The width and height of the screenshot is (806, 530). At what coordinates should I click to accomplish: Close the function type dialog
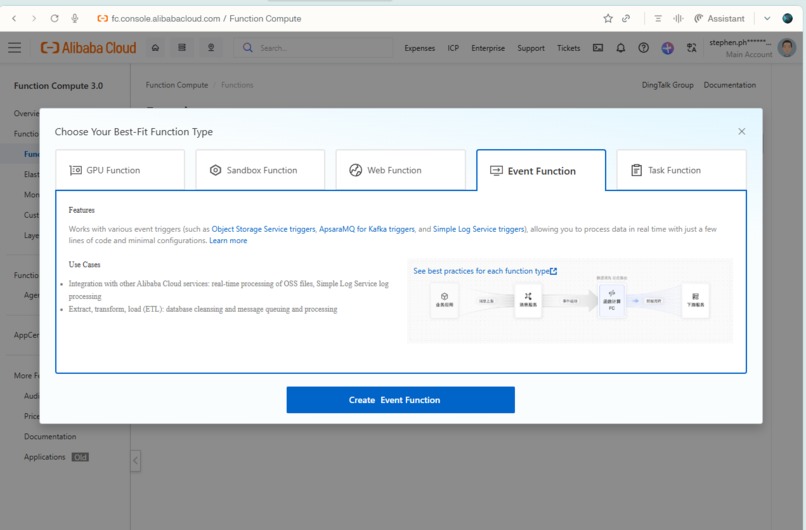pyautogui.click(x=742, y=132)
